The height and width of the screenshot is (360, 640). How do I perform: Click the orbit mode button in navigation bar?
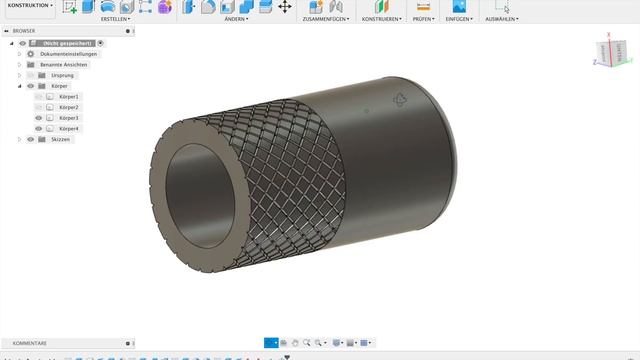click(x=271, y=343)
